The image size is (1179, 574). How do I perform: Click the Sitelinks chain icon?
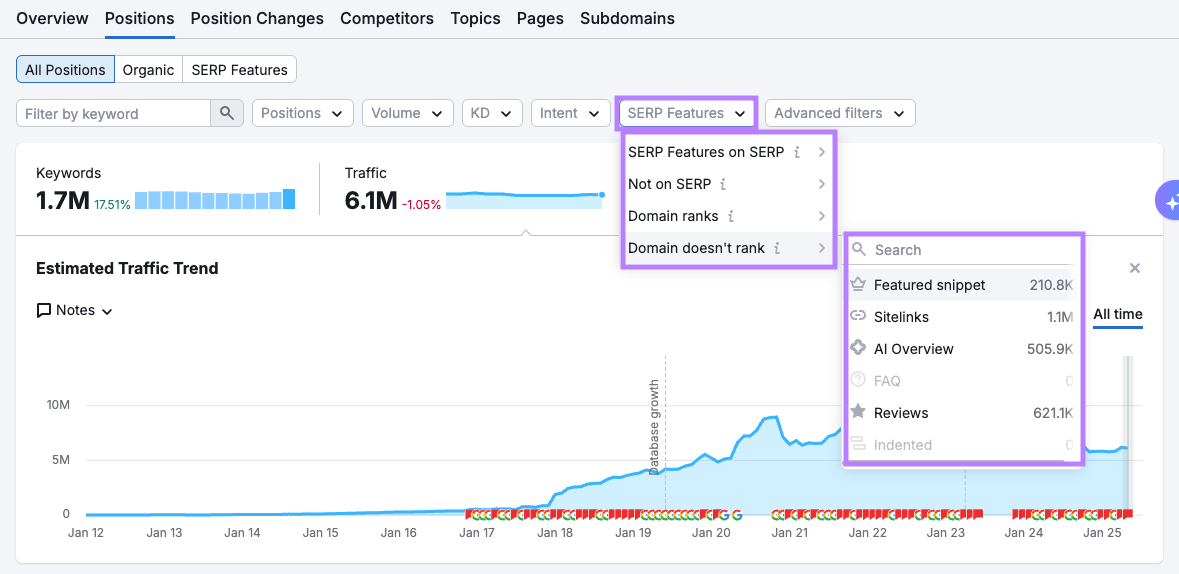pyautogui.click(x=858, y=317)
